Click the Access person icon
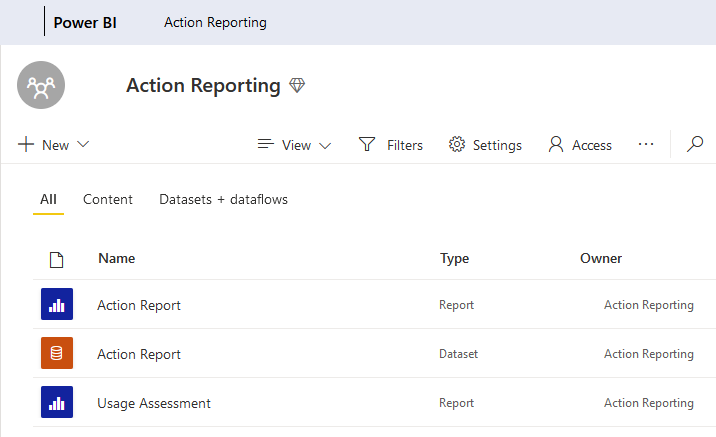This screenshot has height=437, width=716. [556, 144]
